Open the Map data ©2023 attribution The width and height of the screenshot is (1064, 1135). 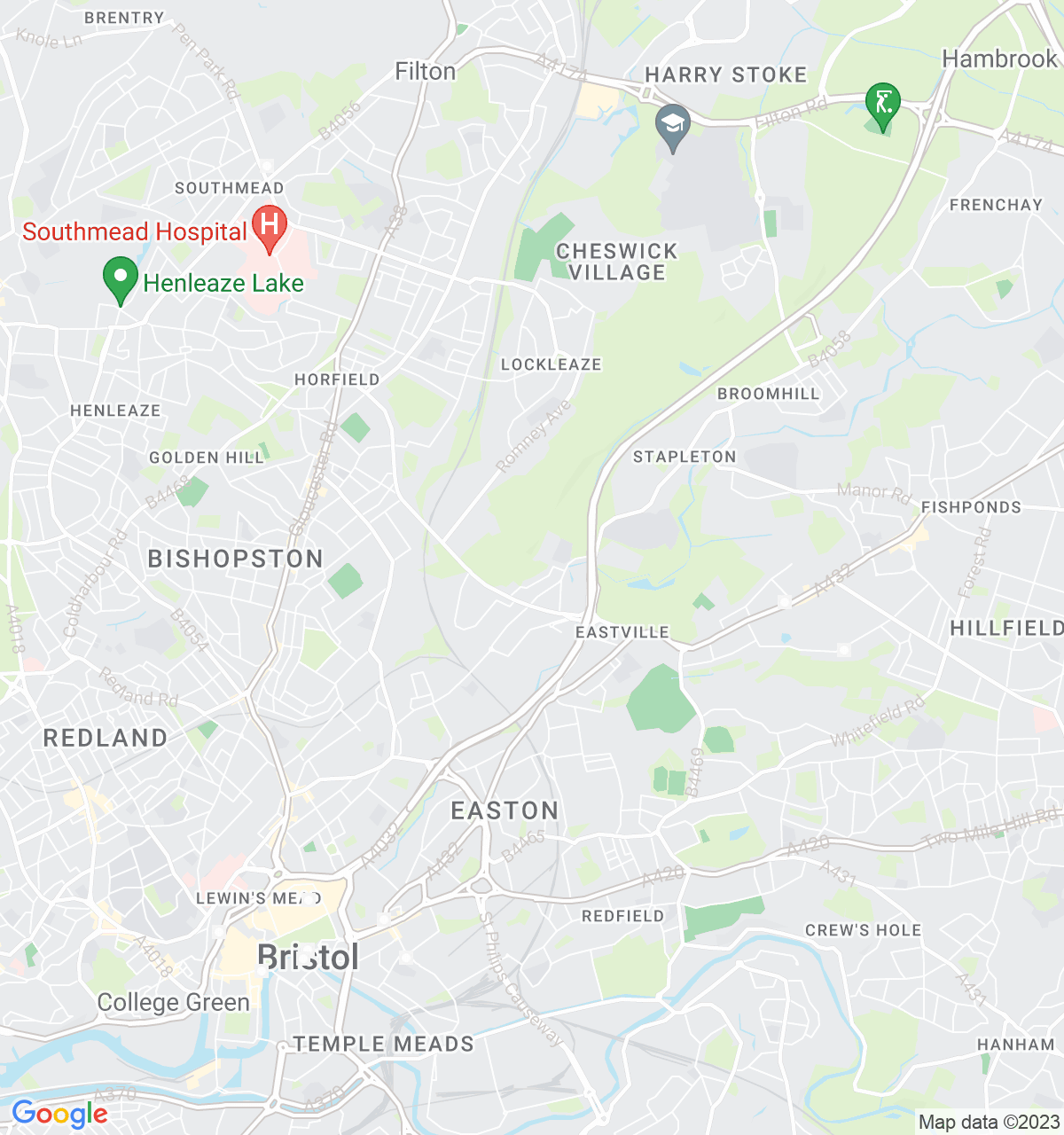(x=989, y=1122)
